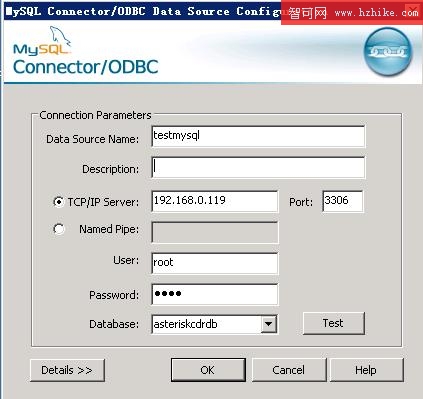Select the TCP/IP Server radio button

pos(59,202)
